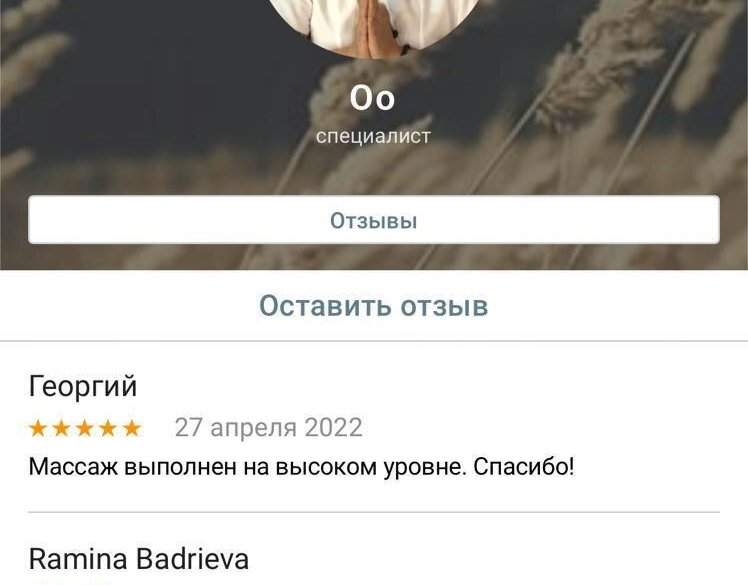Image resolution: width=748 pixels, height=585 pixels.
Task: Tap the "специалист" label under the name
Action: pyautogui.click(x=373, y=136)
